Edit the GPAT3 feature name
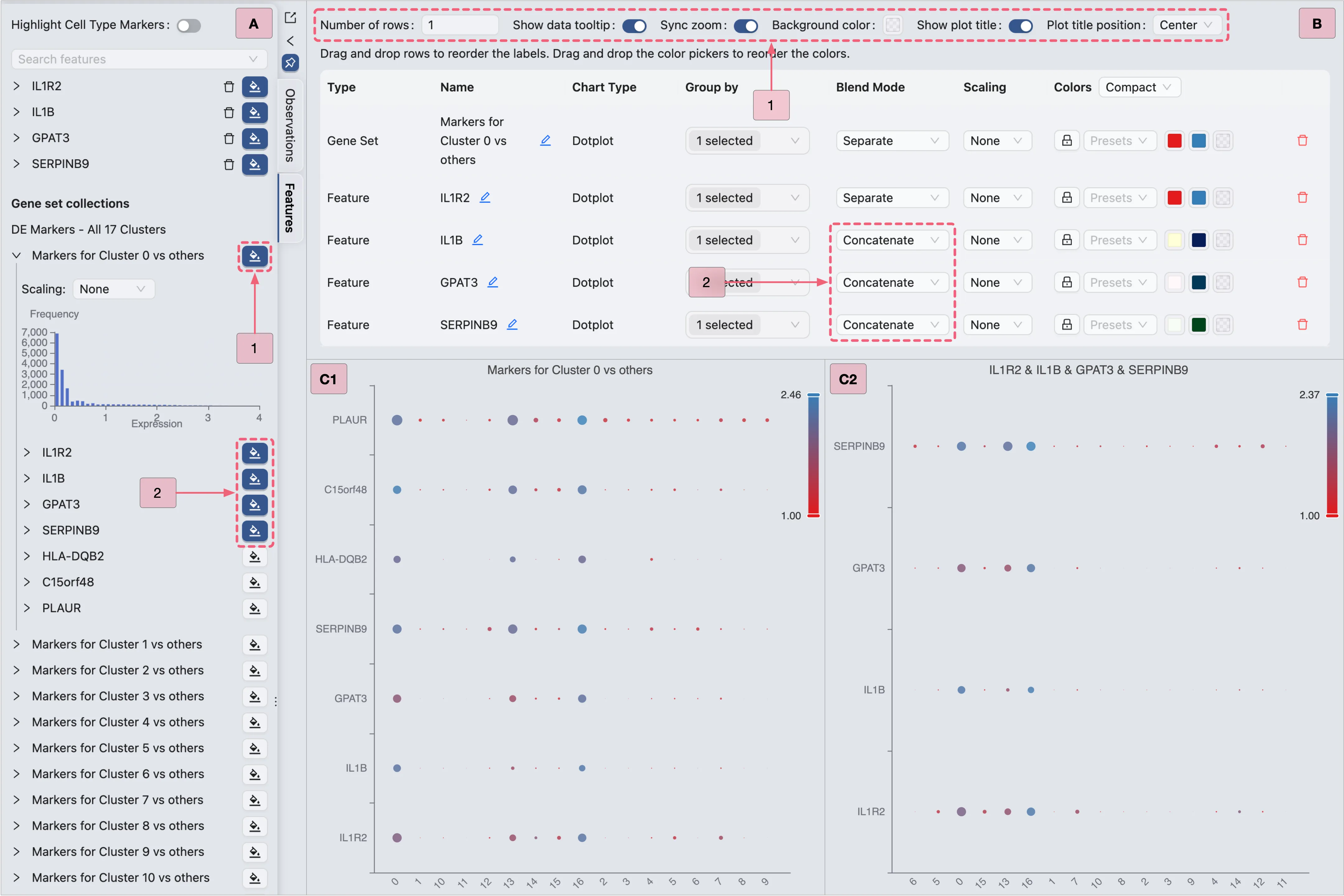Viewport: 1344px width, 896px height. (x=493, y=282)
